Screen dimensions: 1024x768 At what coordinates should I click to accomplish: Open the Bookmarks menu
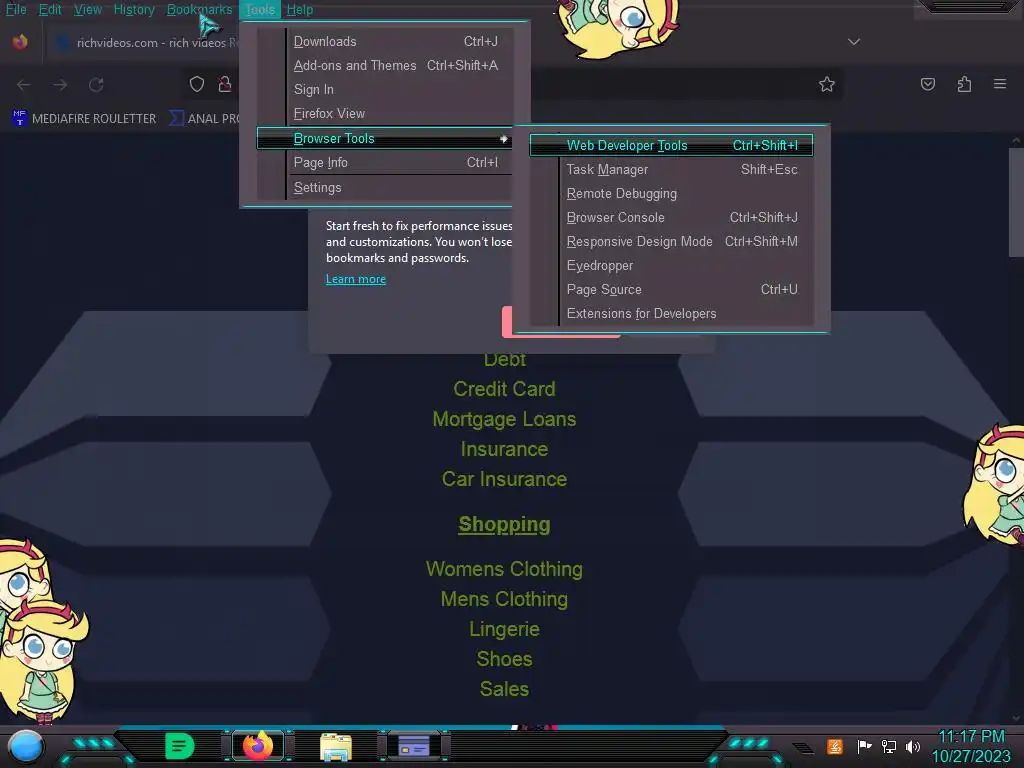[x=199, y=9]
